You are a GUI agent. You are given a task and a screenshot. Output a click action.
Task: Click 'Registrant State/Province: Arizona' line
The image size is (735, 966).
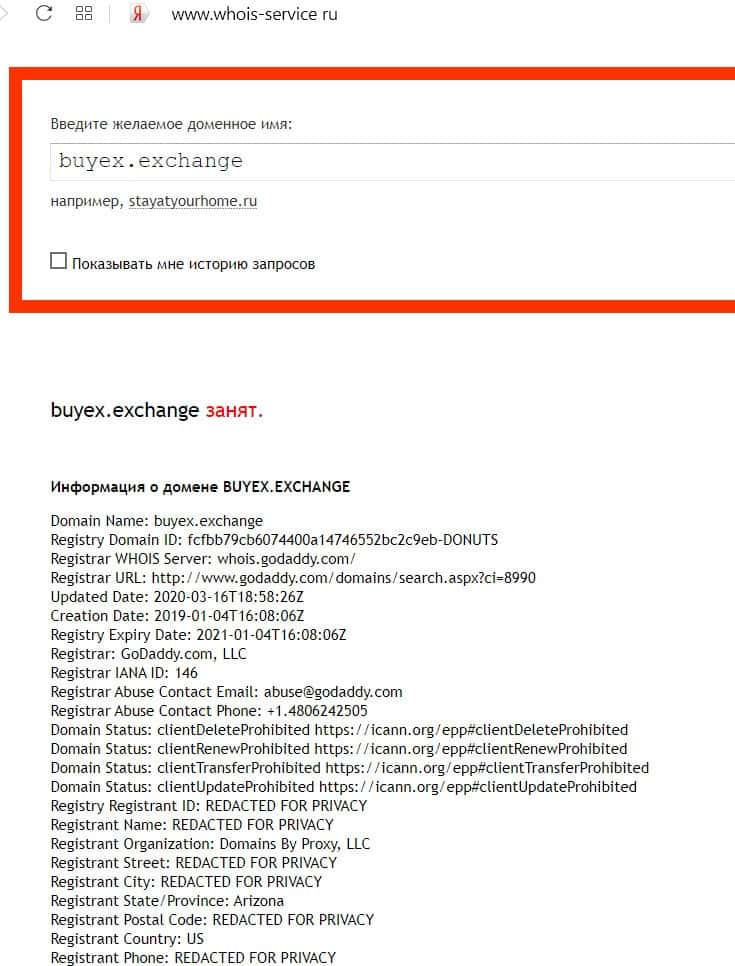[168, 902]
